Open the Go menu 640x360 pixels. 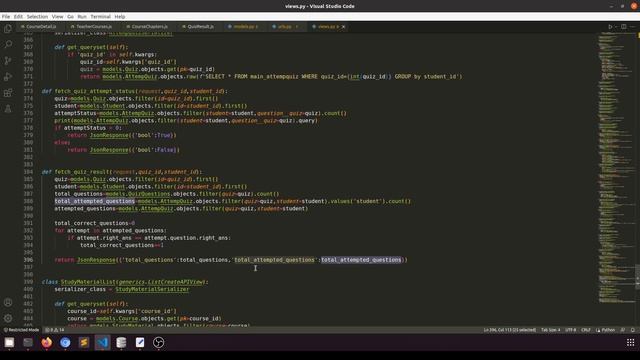tap(70, 17)
